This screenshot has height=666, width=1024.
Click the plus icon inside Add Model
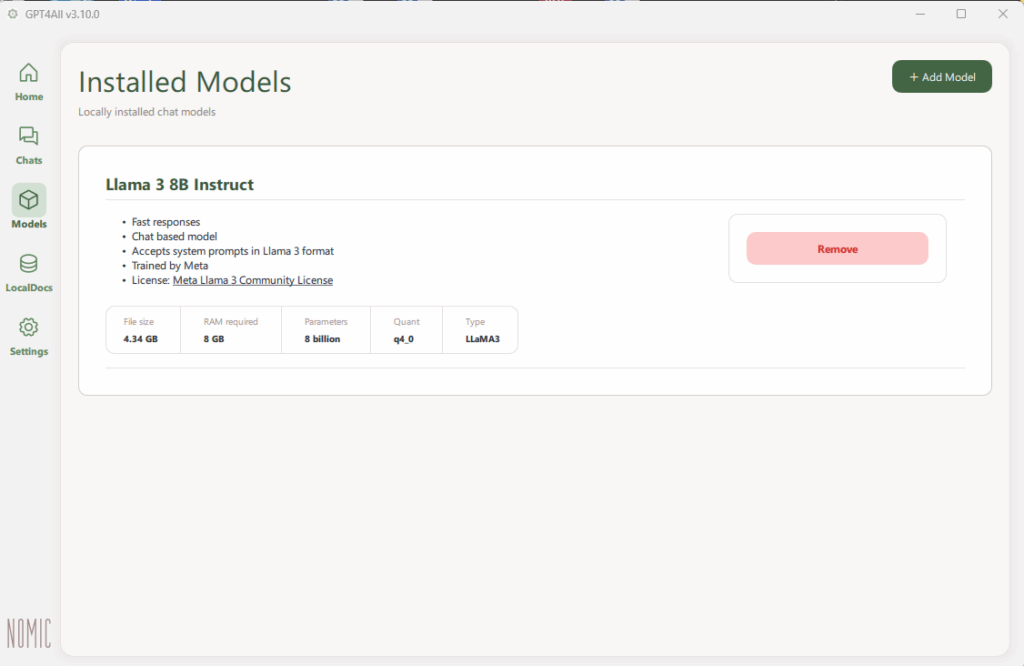pyautogui.click(x=914, y=76)
